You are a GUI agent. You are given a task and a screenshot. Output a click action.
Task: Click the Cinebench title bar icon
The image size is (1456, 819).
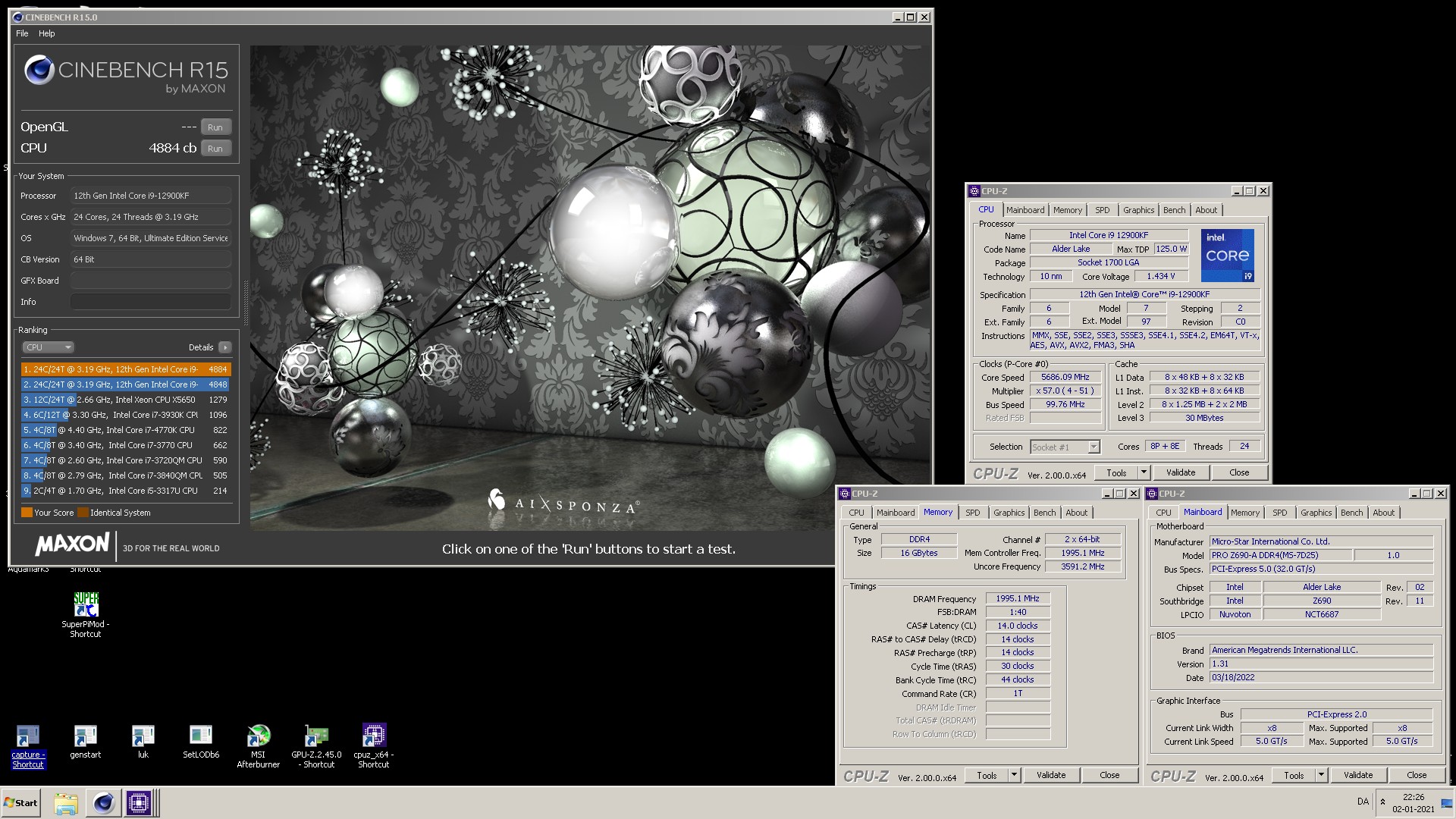point(19,17)
